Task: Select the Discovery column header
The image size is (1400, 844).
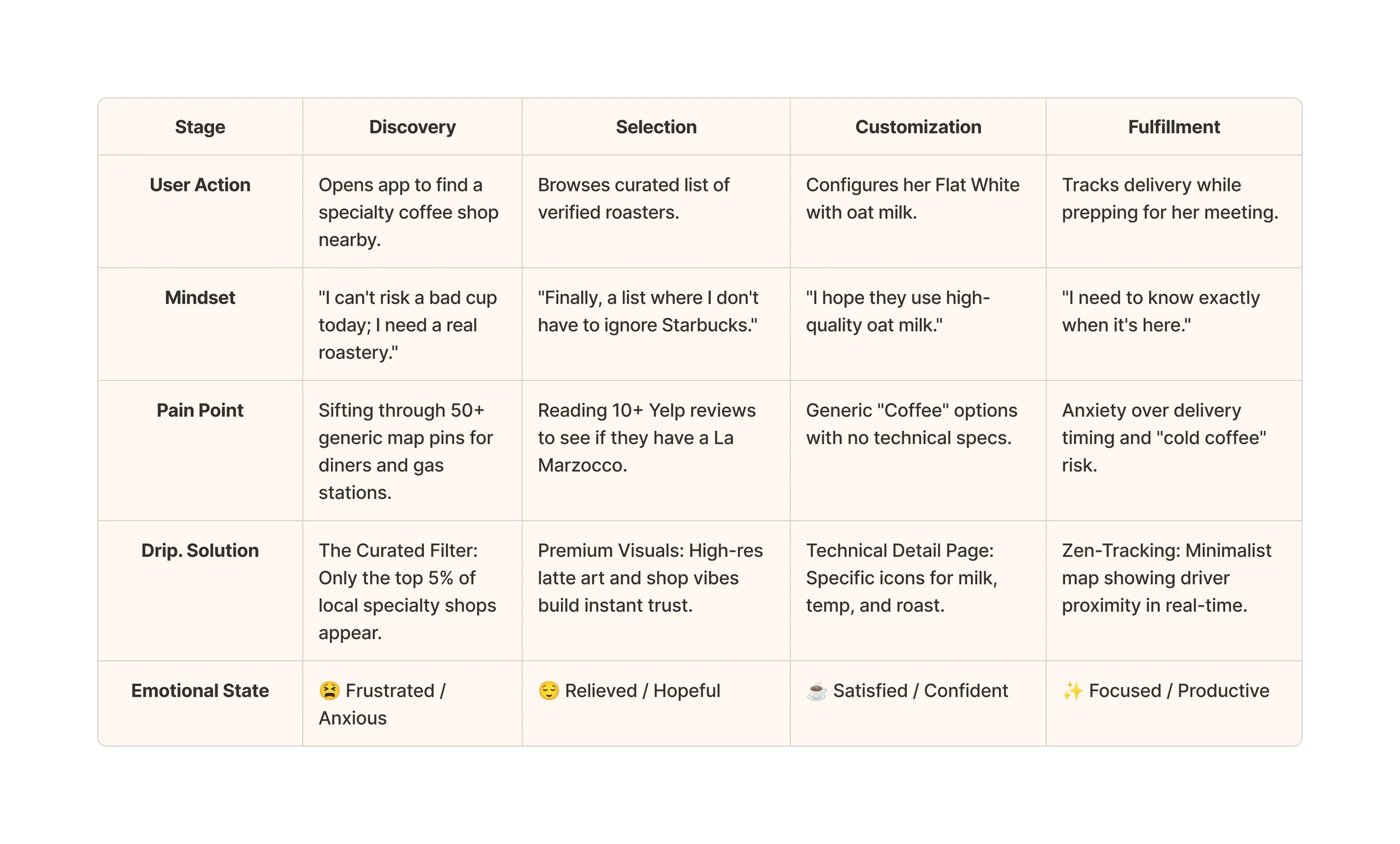Action: (x=412, y=127)
